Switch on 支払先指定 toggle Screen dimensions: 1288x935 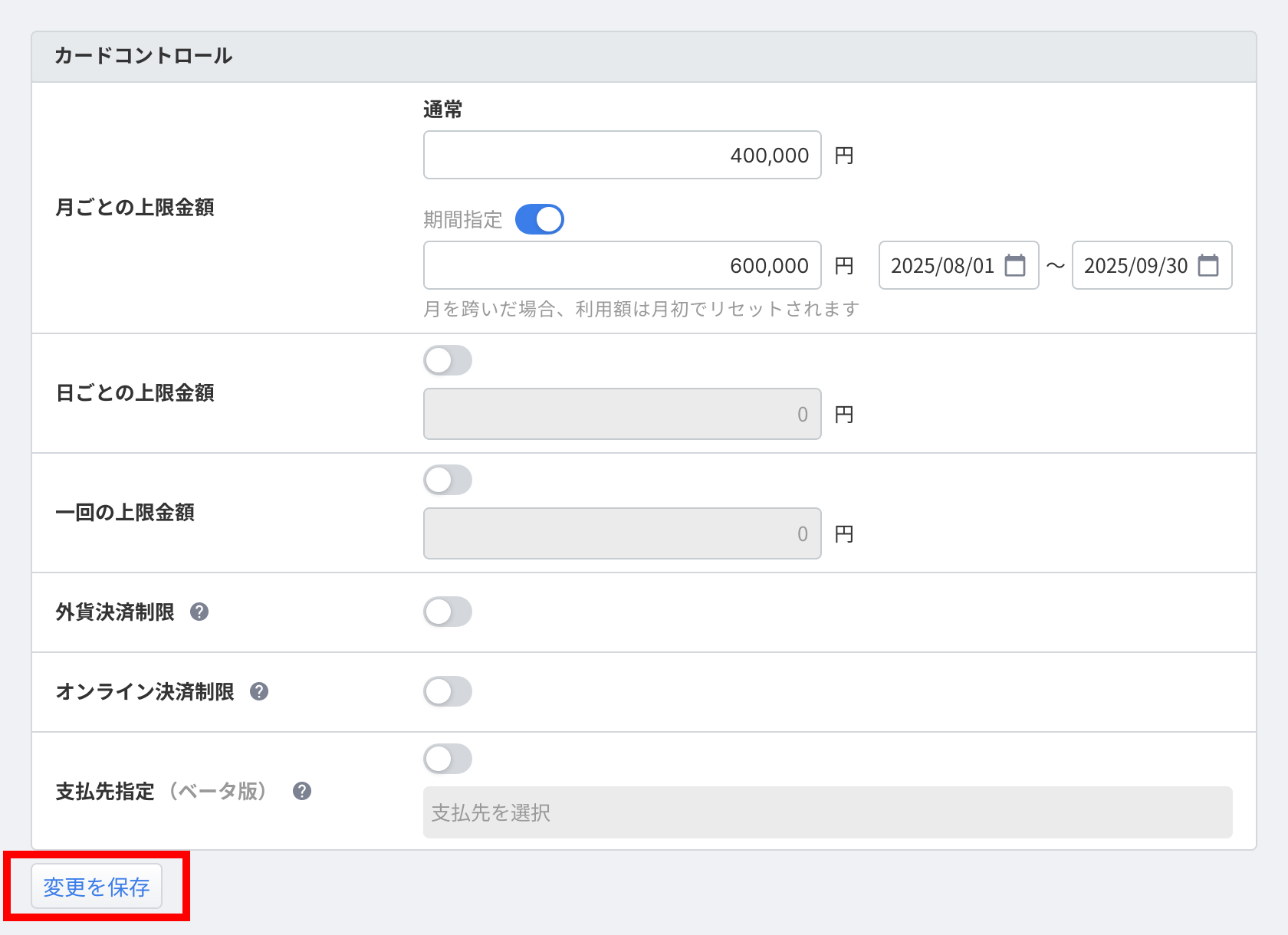pos(448,759)
